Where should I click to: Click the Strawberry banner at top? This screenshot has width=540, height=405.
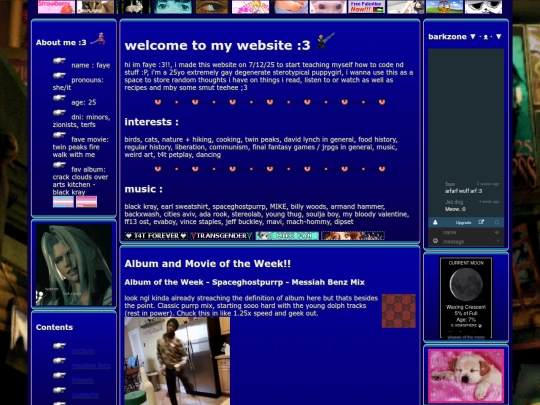(56, 7)
